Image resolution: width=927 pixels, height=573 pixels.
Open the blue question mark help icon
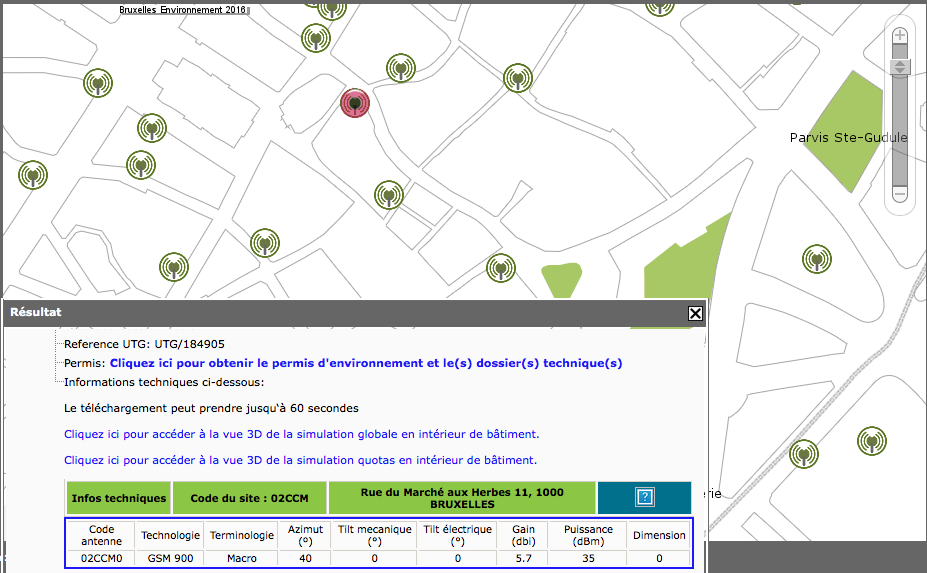tap(644, 497)
